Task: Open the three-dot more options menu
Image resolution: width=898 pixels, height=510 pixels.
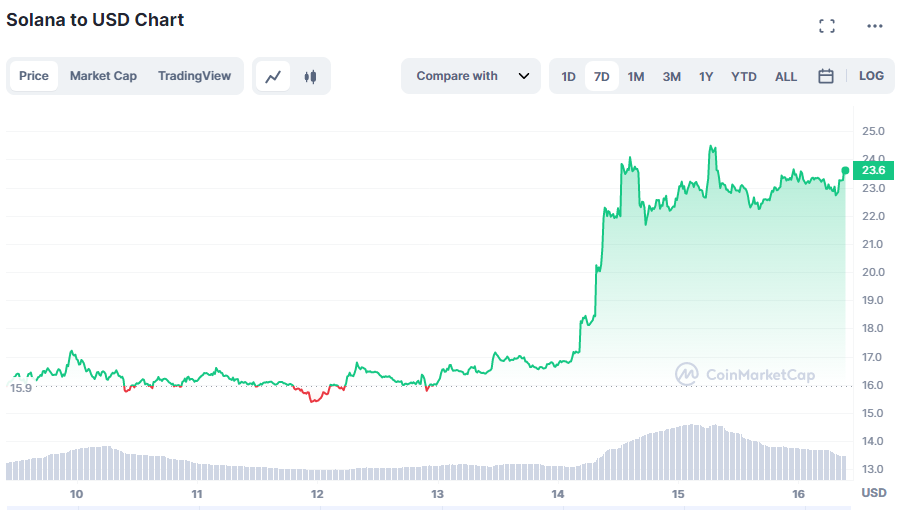Action: (875, 26)
